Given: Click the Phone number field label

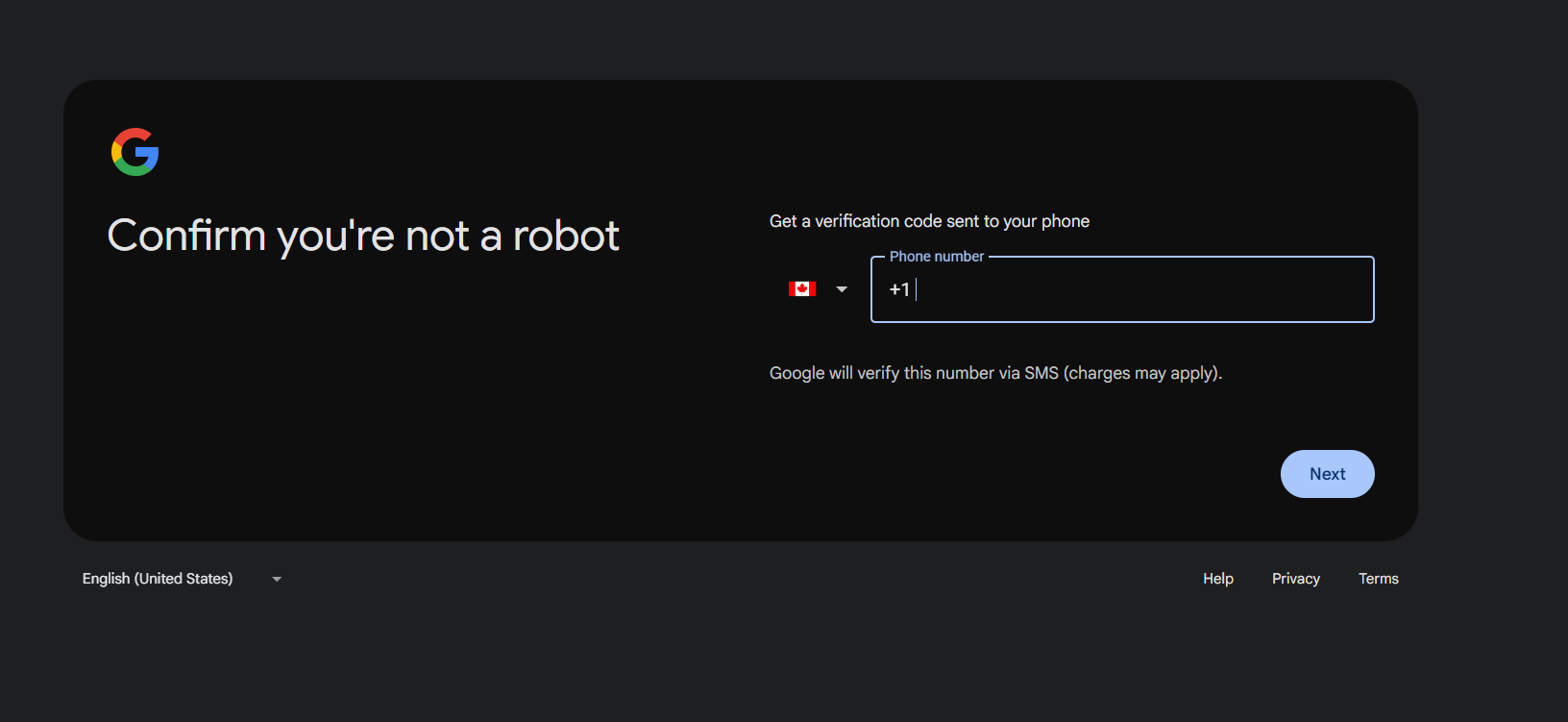Looking at the screenshot, I should [x=935, y=256].
